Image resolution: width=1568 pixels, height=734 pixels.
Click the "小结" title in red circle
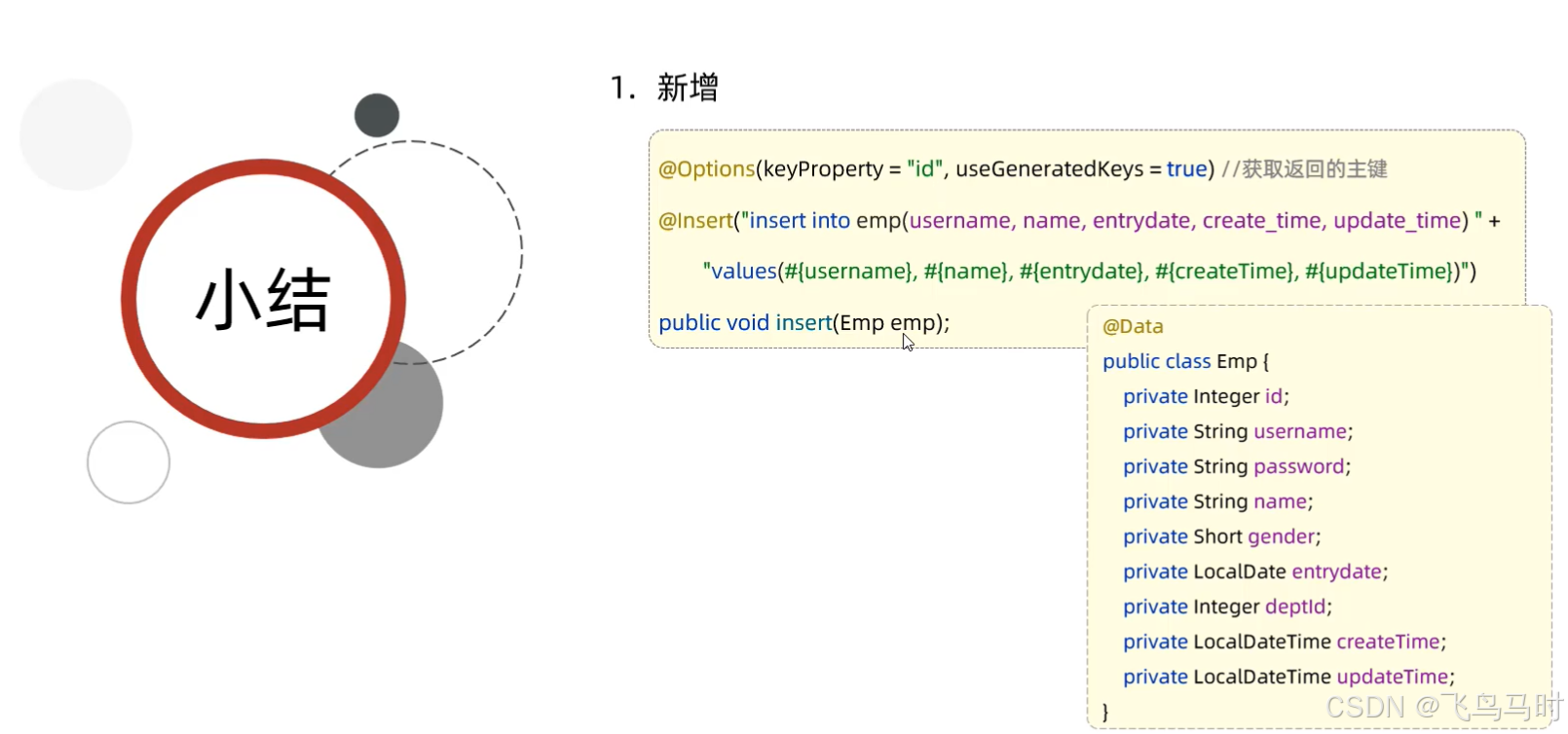(x=263, y=300)
